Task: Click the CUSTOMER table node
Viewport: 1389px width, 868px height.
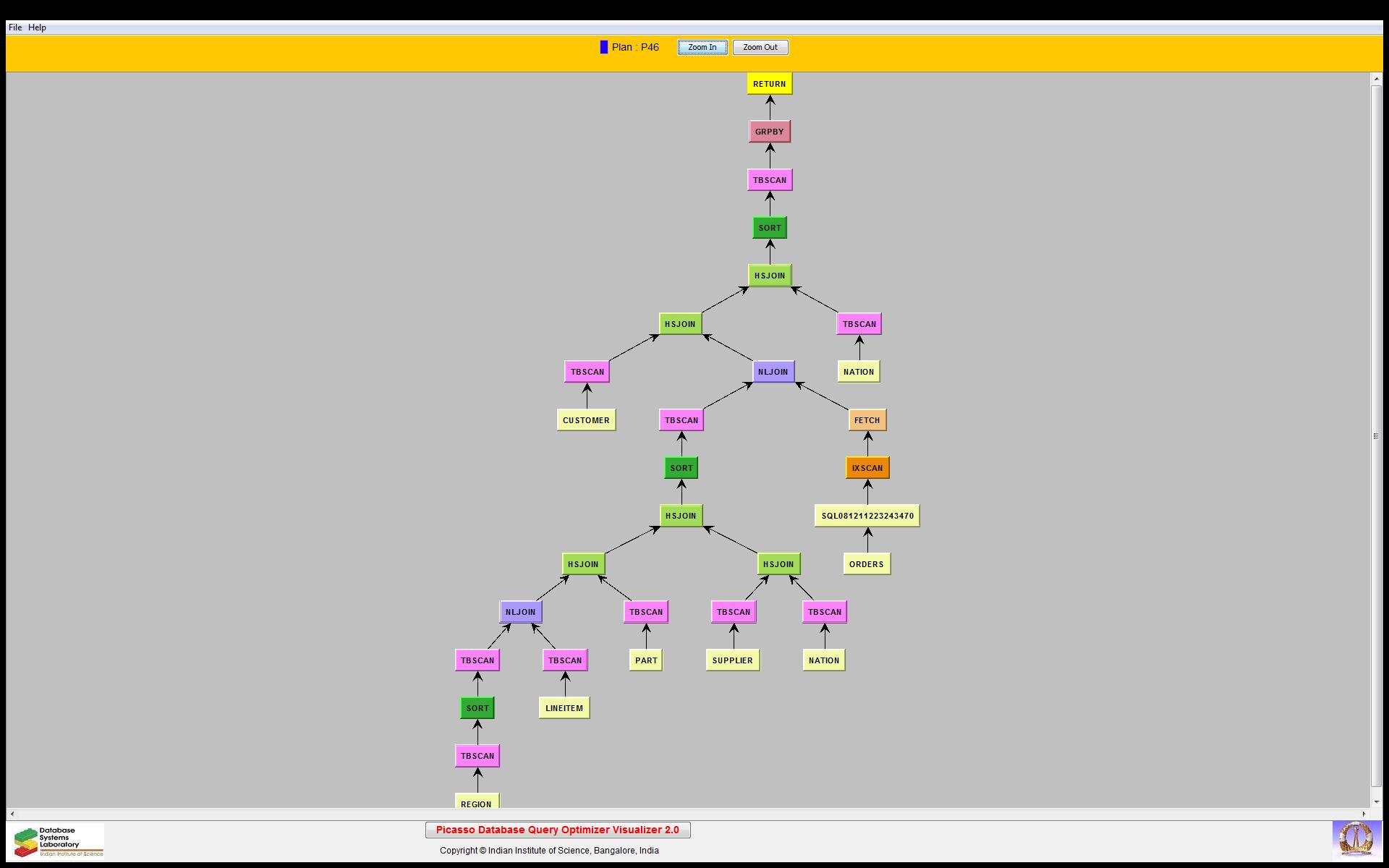Action: pyautogui.click(x=586, y=420)
